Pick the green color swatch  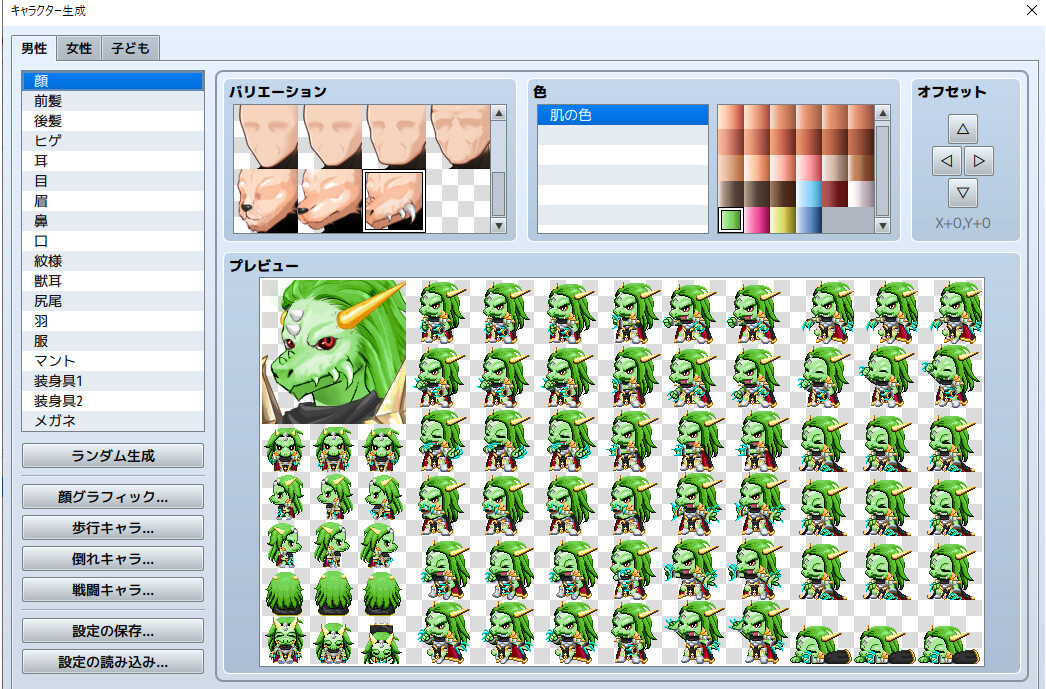730,220
